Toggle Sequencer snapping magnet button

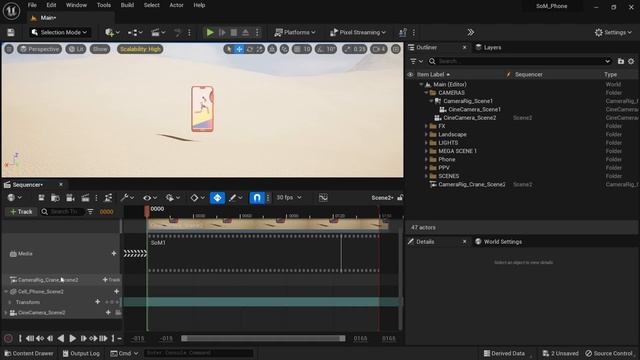(x=256, y=198)
